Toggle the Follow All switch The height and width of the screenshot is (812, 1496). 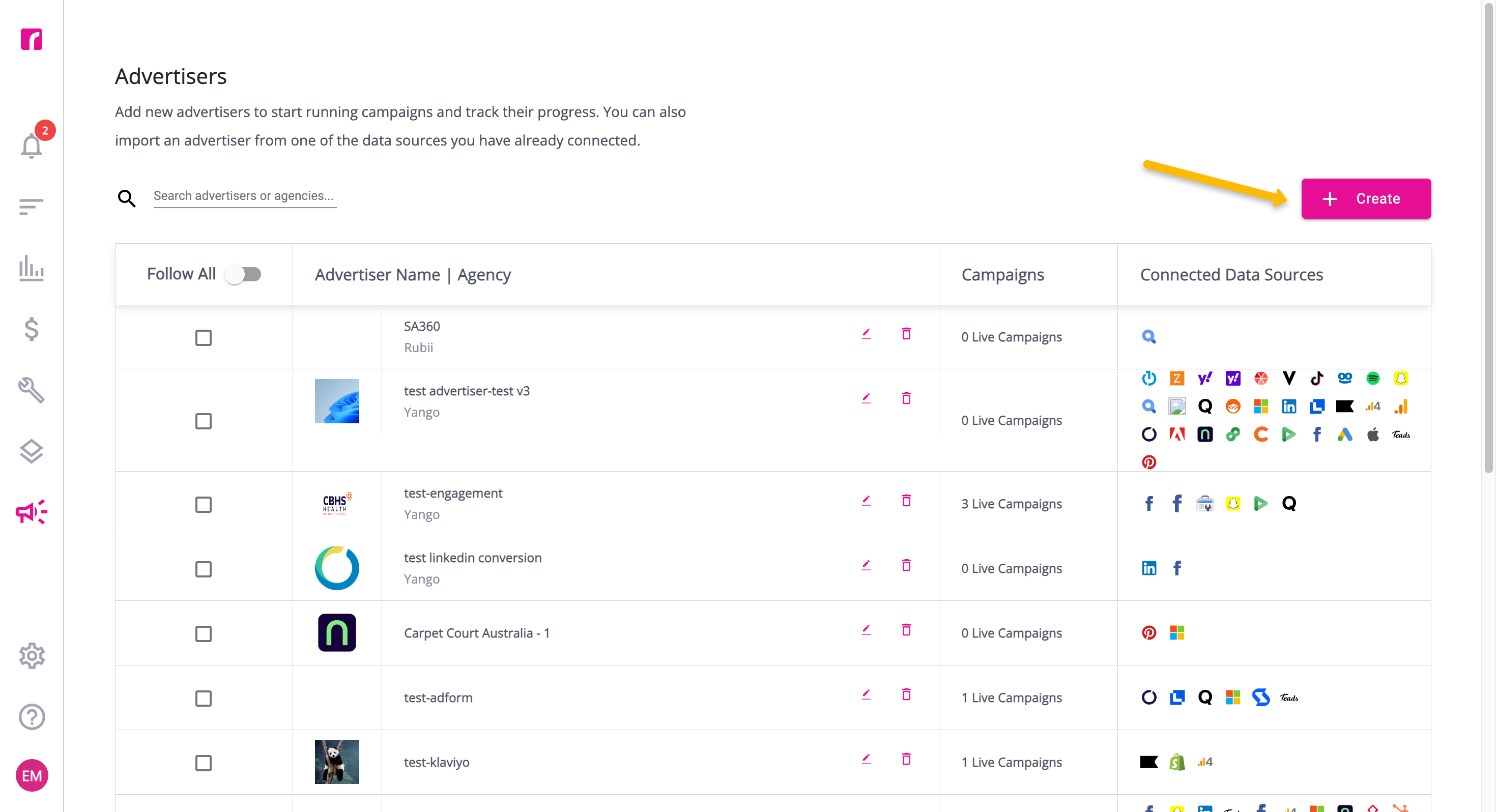(243, 274)
